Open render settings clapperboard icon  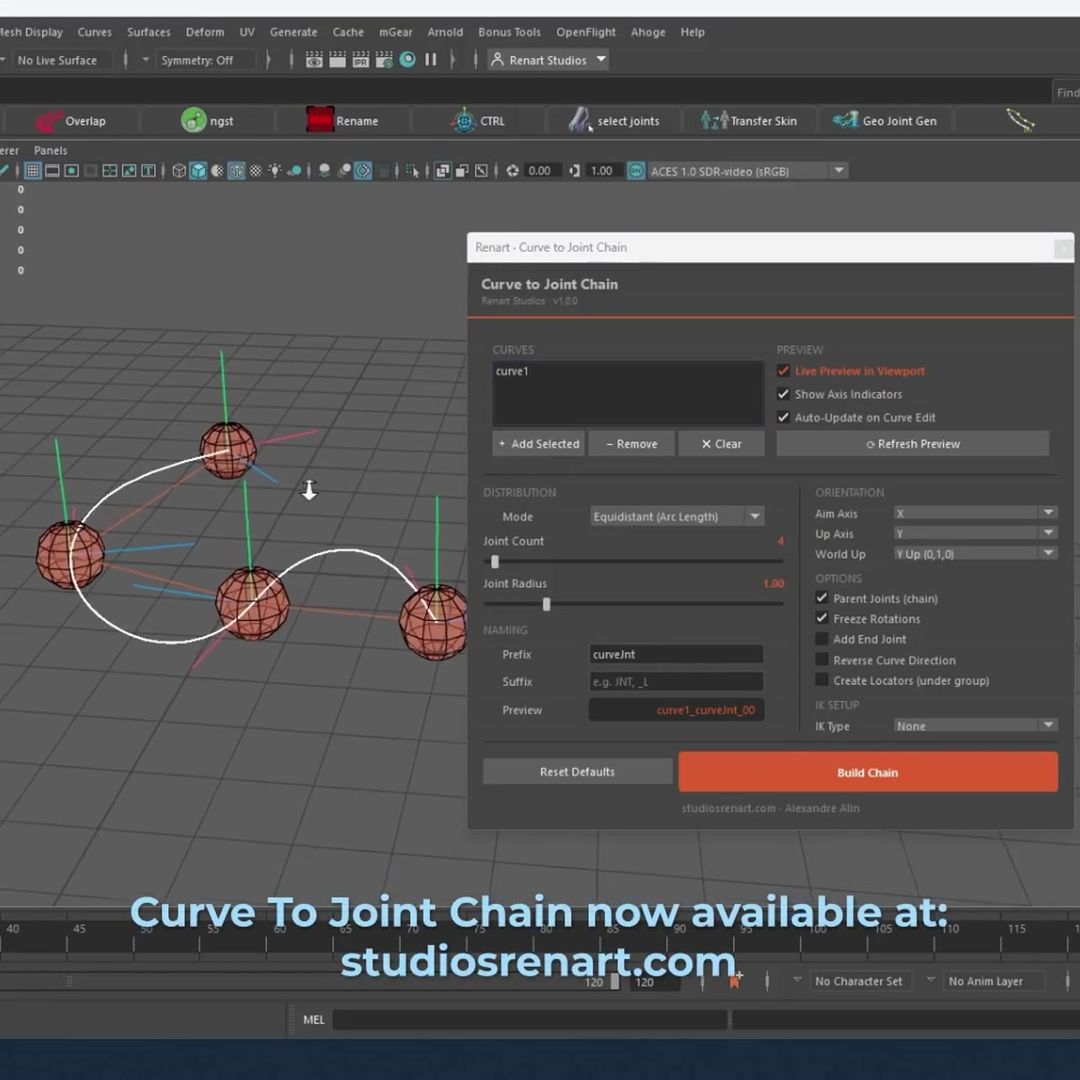point(384,60)
